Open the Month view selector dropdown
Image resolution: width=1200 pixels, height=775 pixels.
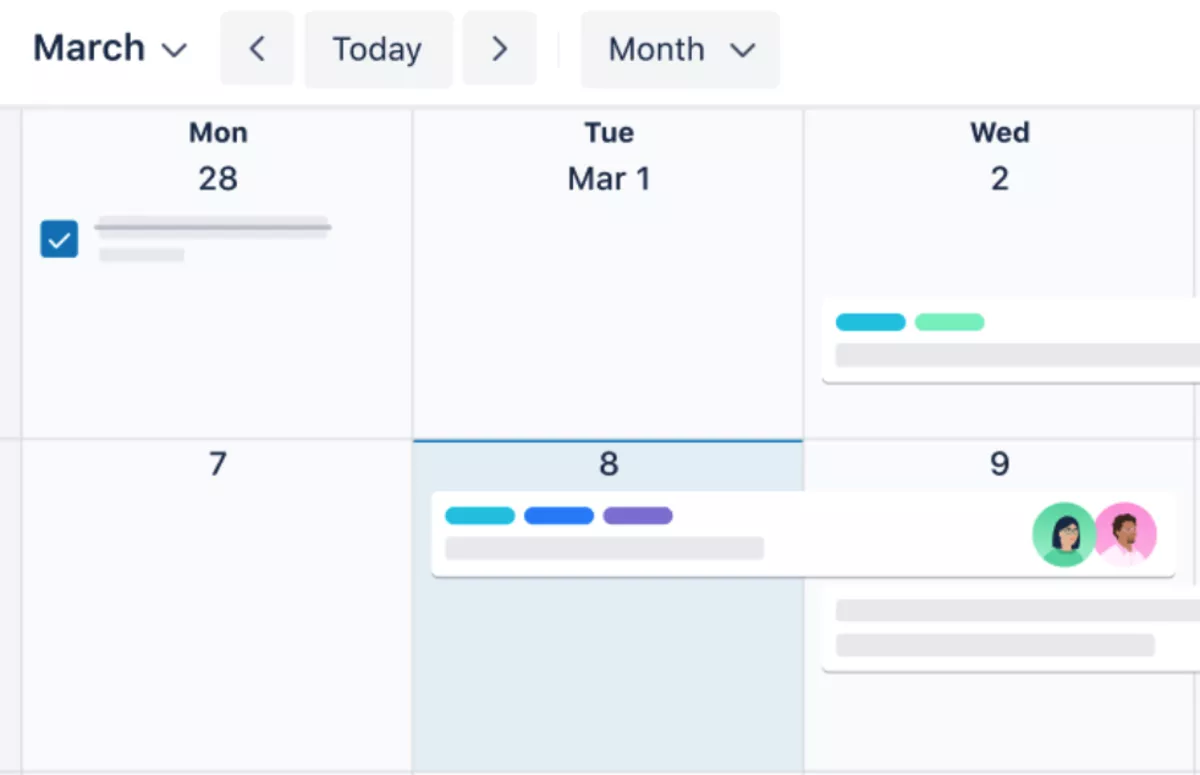[x=680, y=48]
